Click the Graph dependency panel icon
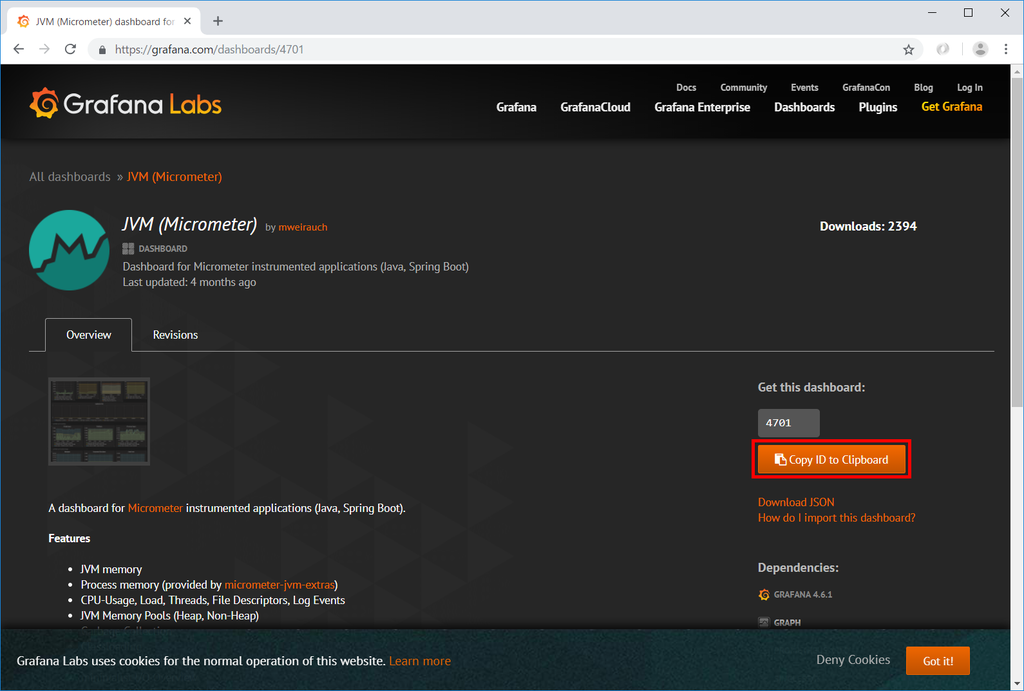This screenshot has height=691, width=1024. pos(763,622)
